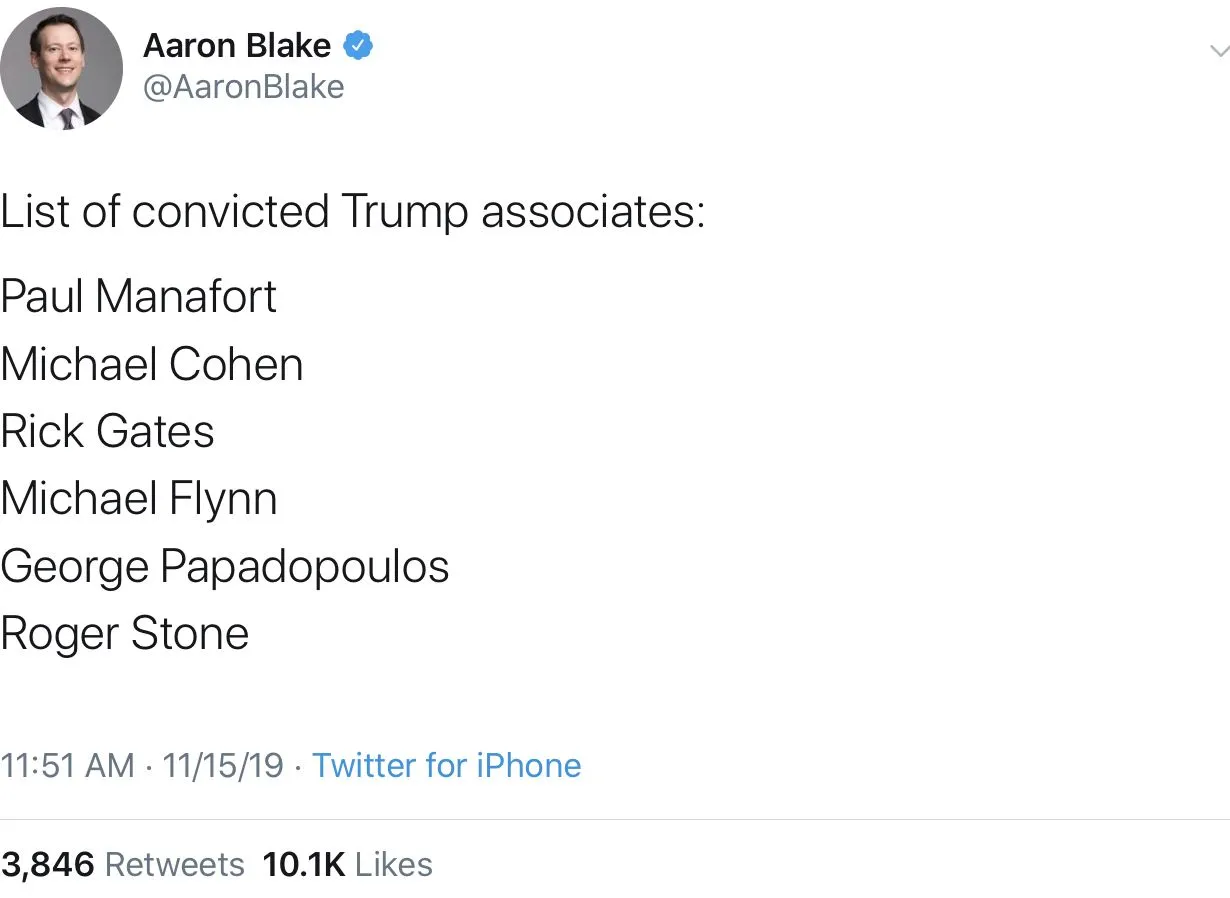Viewport: 1230px width, 898px height.
Task: Click the word associates in tweet heading
Action: point(592,212)
